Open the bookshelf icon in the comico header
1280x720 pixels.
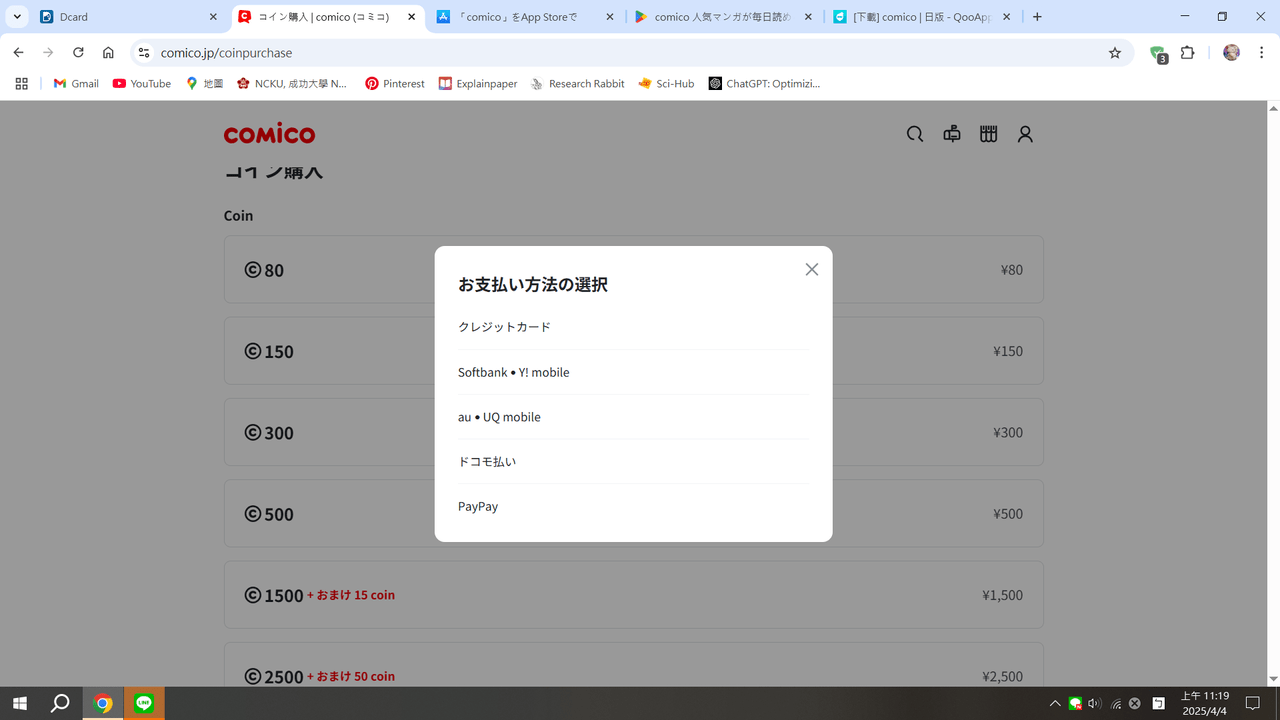(x=988, y=133)
